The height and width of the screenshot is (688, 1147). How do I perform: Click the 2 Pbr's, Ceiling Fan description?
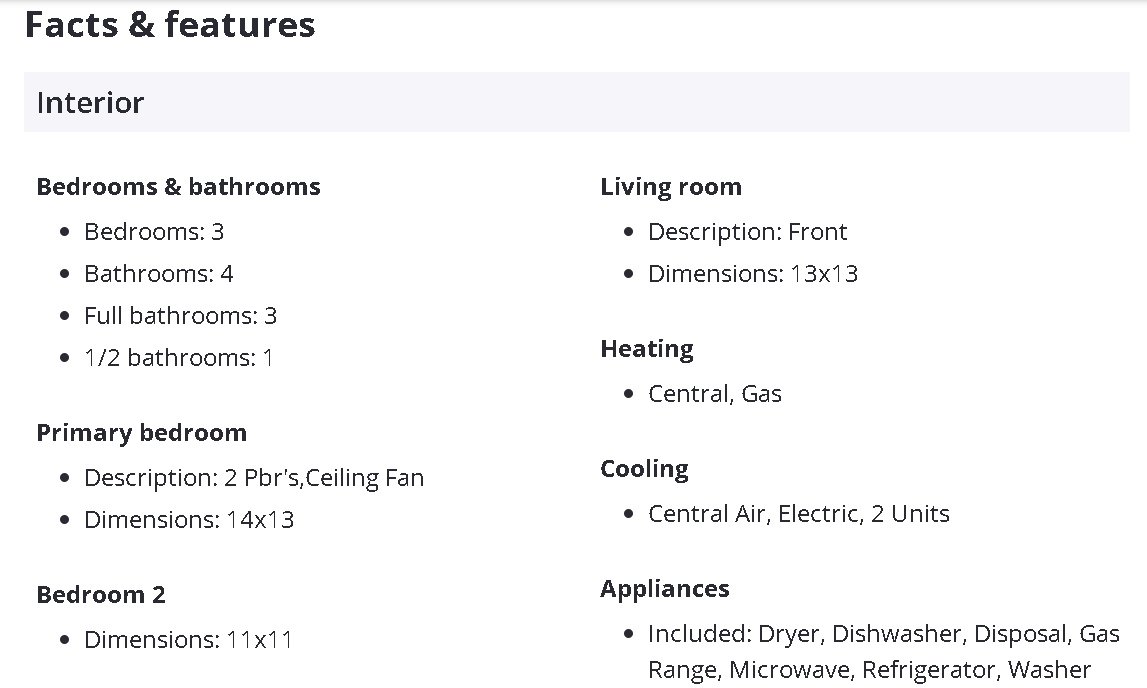tap(254, 478)
